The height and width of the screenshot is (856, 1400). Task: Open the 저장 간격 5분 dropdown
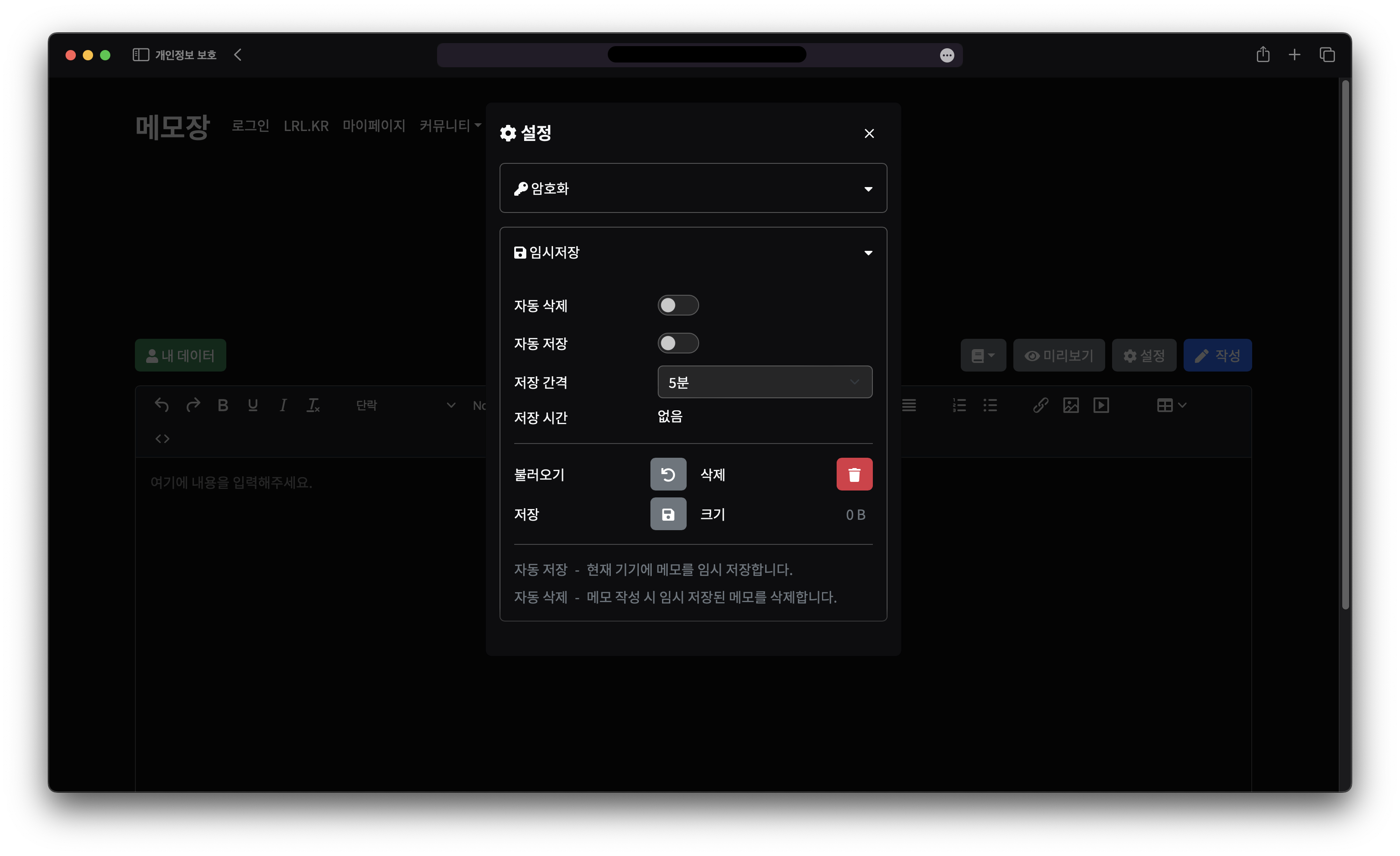764,382
